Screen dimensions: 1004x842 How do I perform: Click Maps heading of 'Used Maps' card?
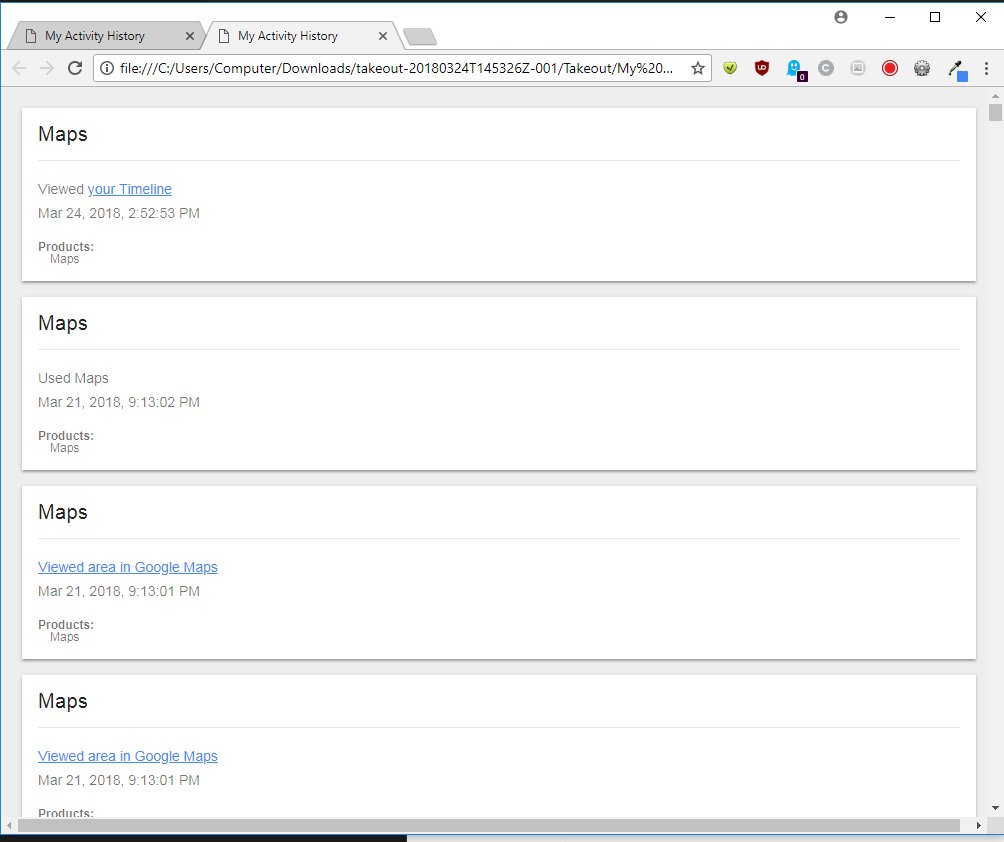(x=63, y=323)
